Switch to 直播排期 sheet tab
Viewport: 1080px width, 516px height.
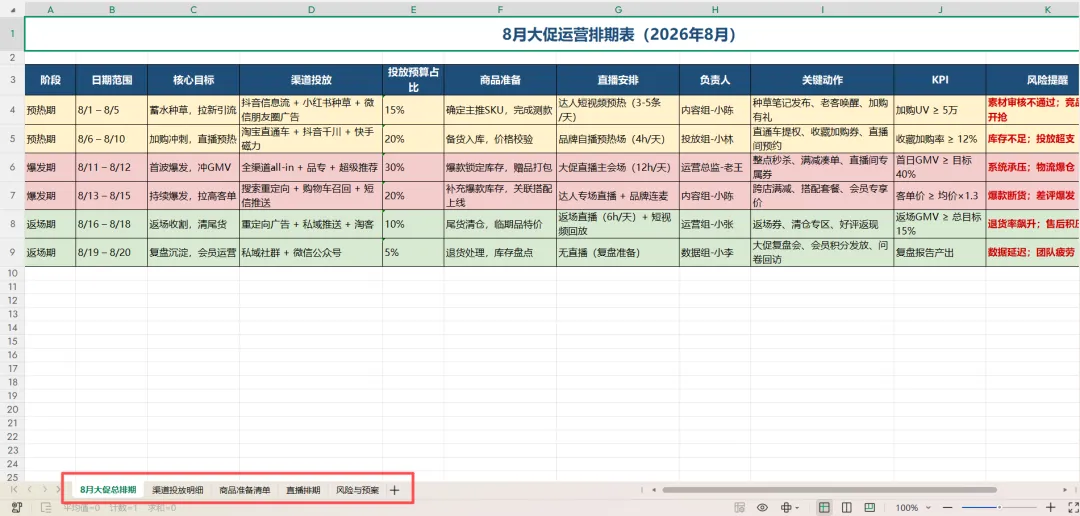click(303, 491)
